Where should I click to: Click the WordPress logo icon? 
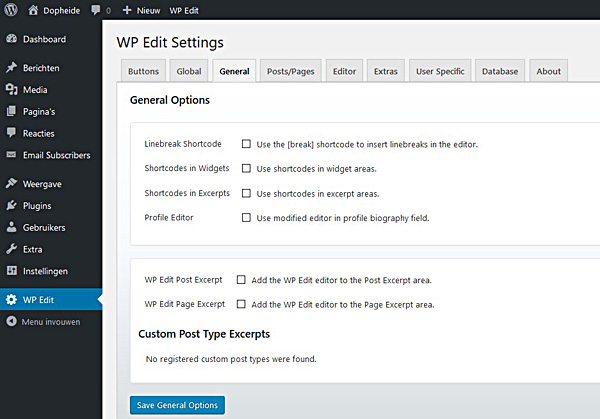tap(11, 10)
